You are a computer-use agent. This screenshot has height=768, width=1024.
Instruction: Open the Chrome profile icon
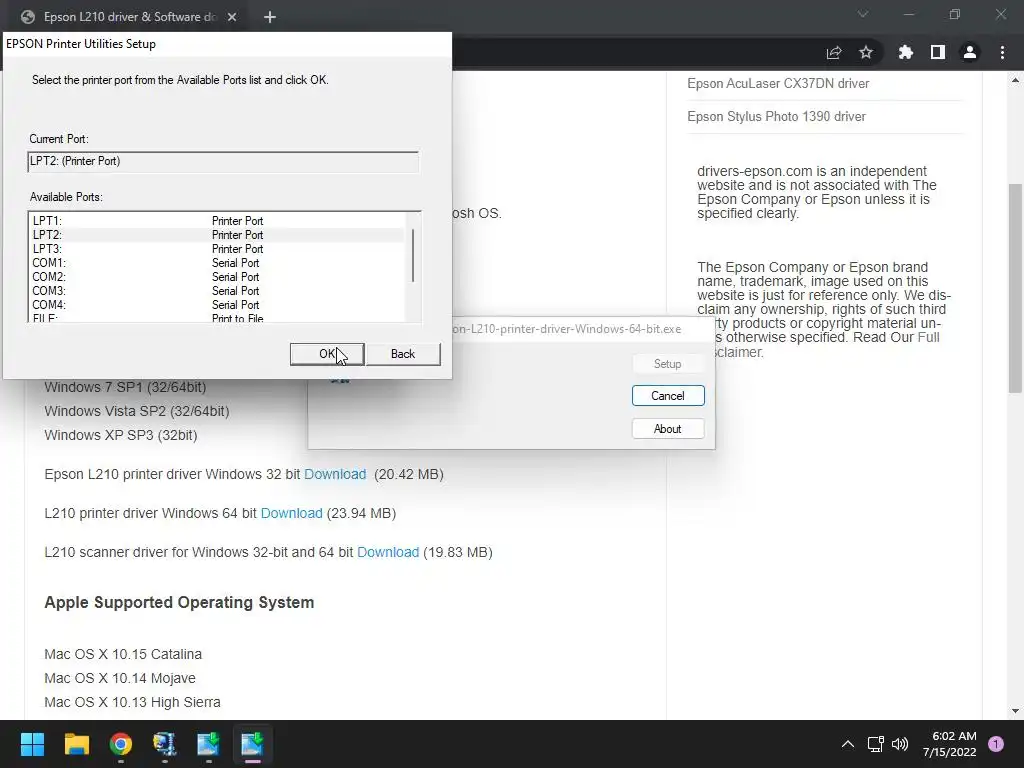point(970,52)
